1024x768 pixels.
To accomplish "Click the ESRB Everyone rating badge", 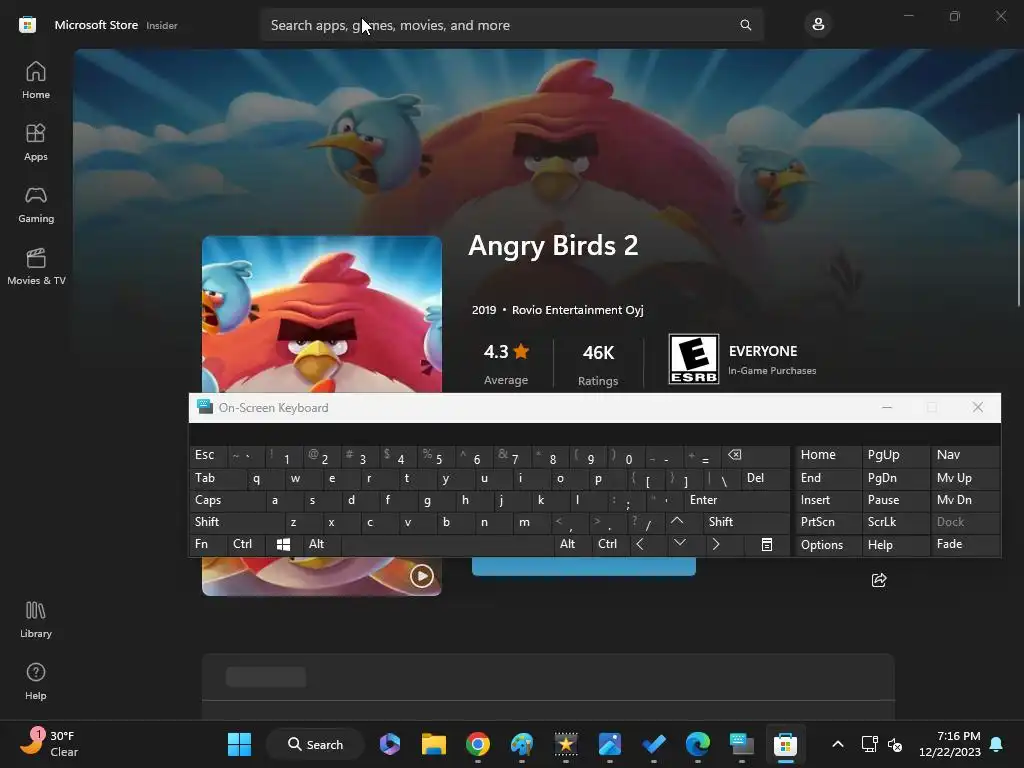I will pos(694,359).
